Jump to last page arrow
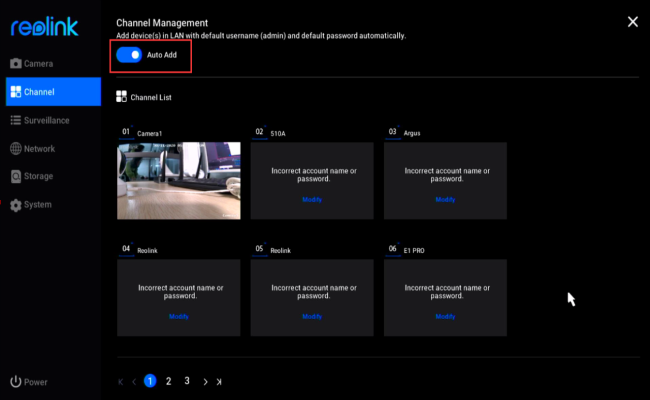Viewport: 650px width, 400px height. pyautogui.click(x=219, y=382)
